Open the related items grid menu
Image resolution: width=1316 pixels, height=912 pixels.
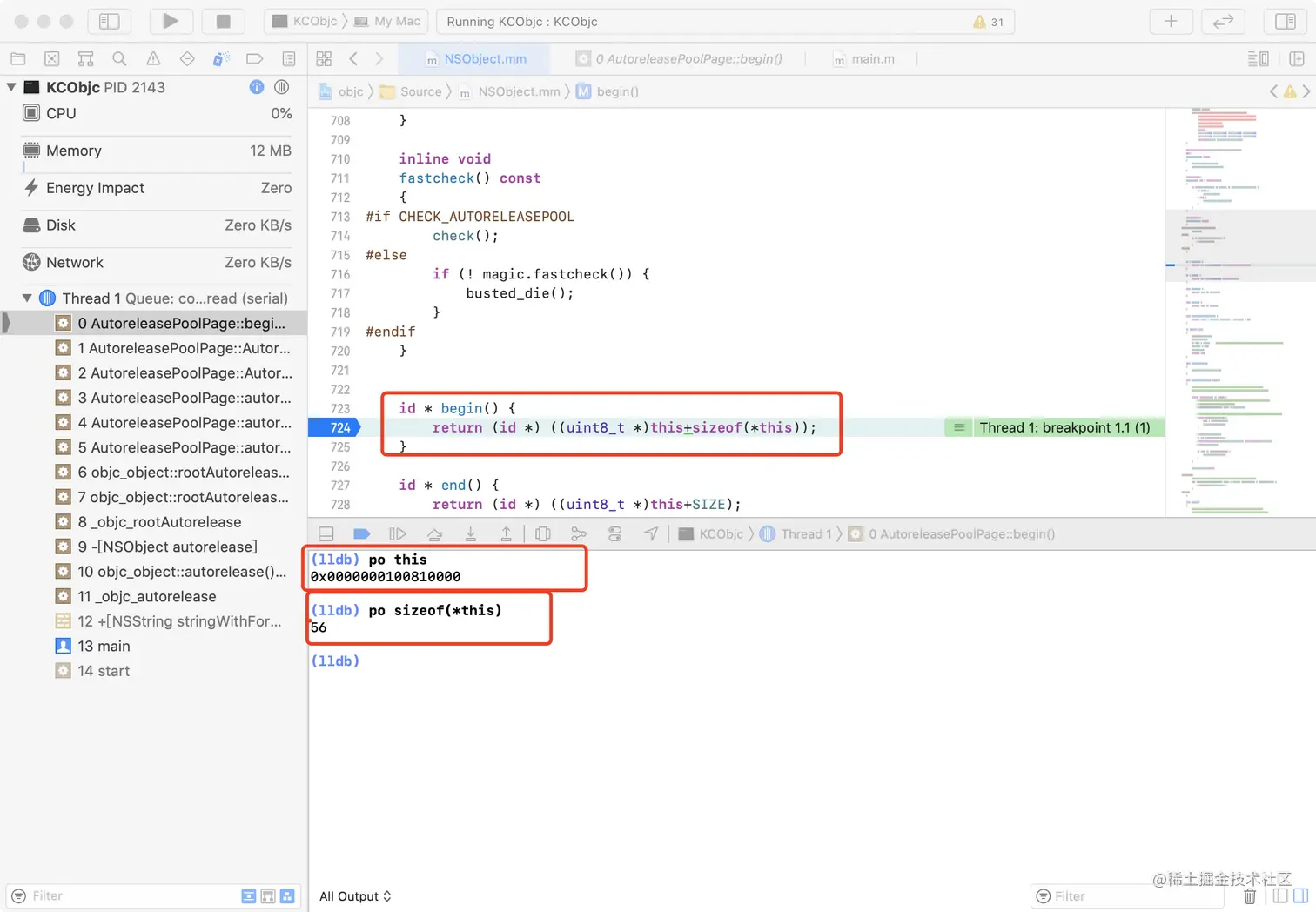click(324, 59)
